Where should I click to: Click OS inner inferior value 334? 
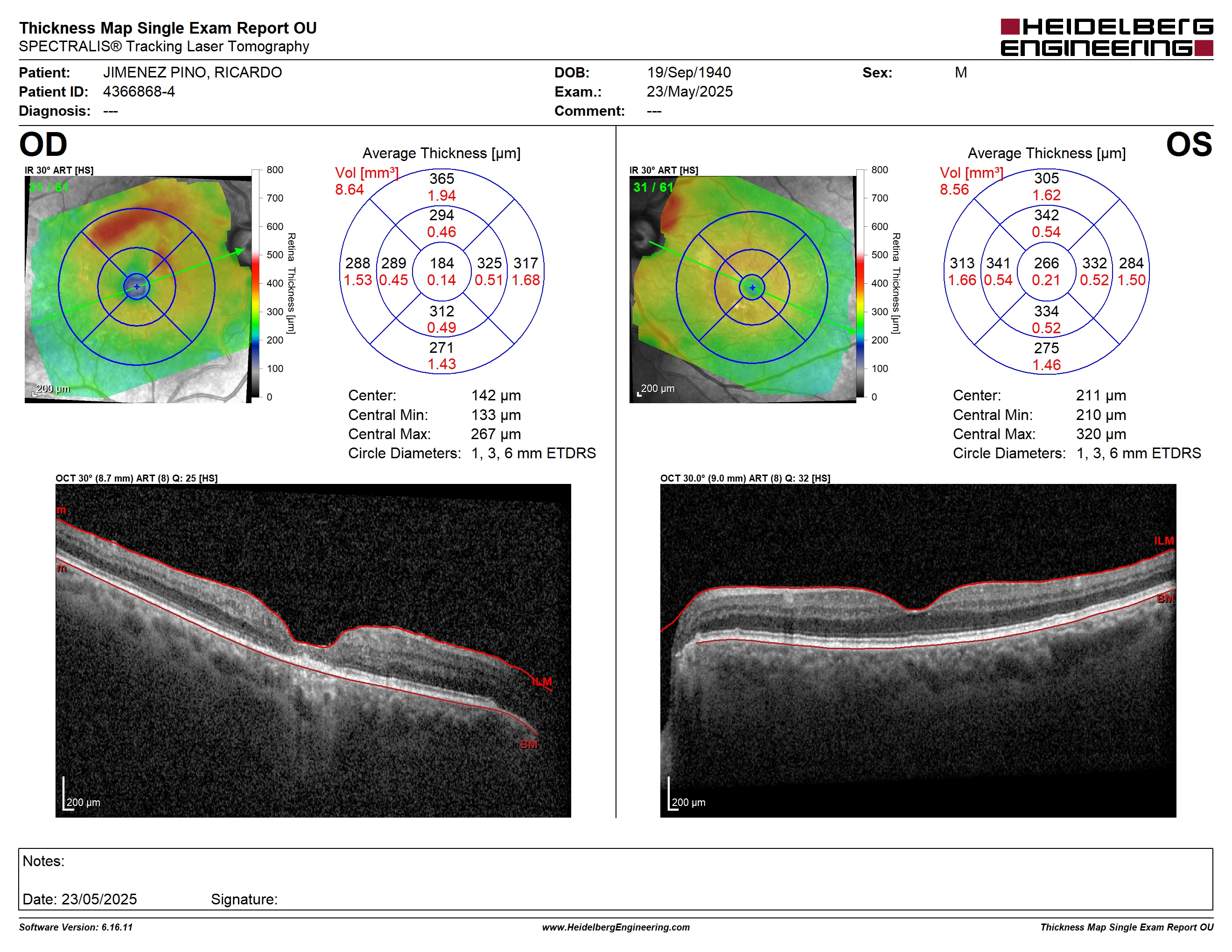point(1046,311)
